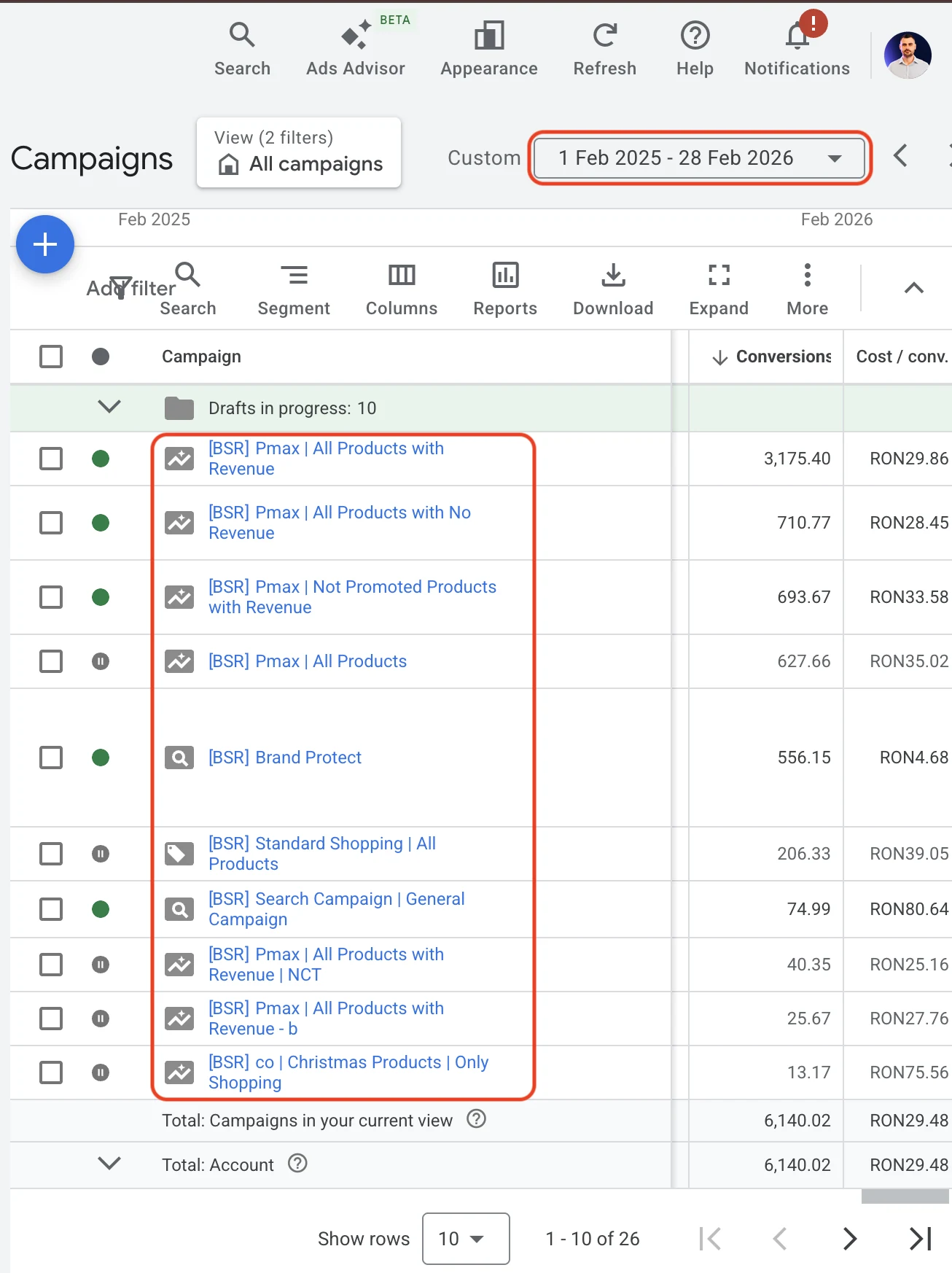Change paused status of Standard Shopping campaign
Screen dimensions: 952x1273
(x=101, y=854)
